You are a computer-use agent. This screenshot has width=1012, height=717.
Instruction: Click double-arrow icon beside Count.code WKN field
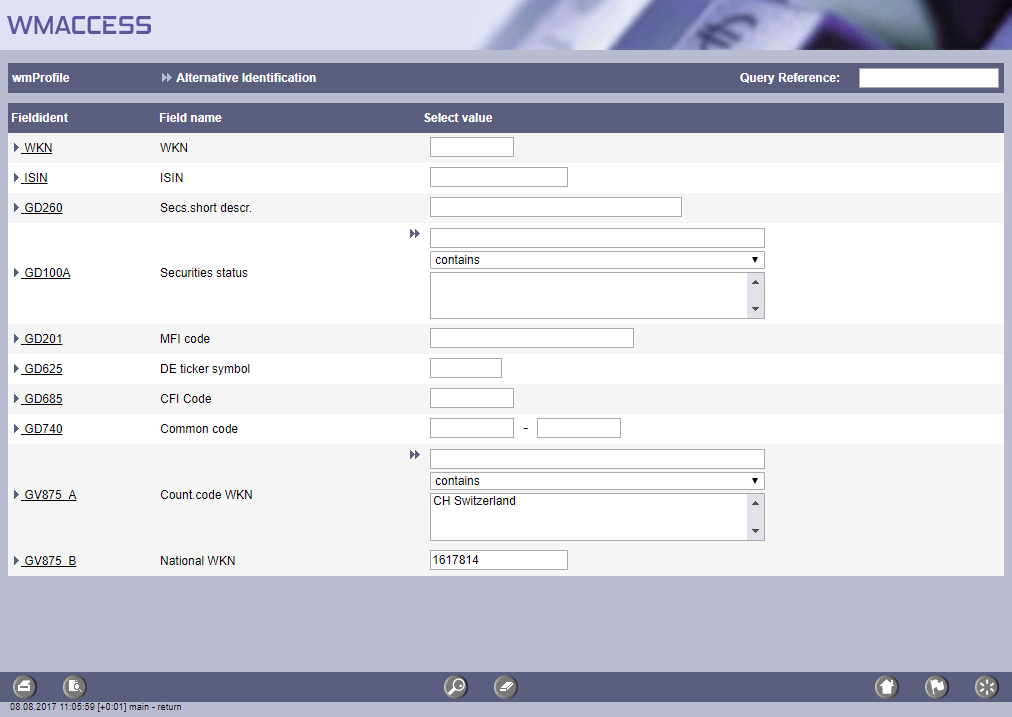[415, 455]
